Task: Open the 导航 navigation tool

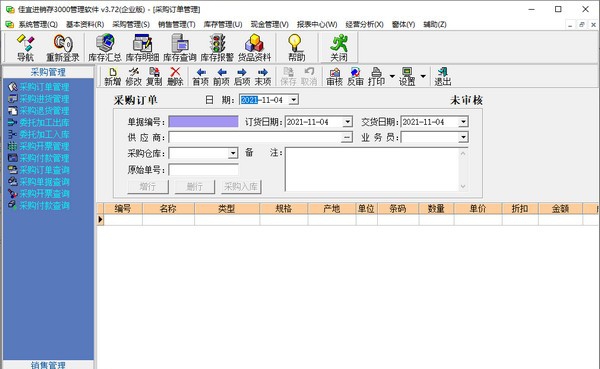Action: tap(25, 47)
